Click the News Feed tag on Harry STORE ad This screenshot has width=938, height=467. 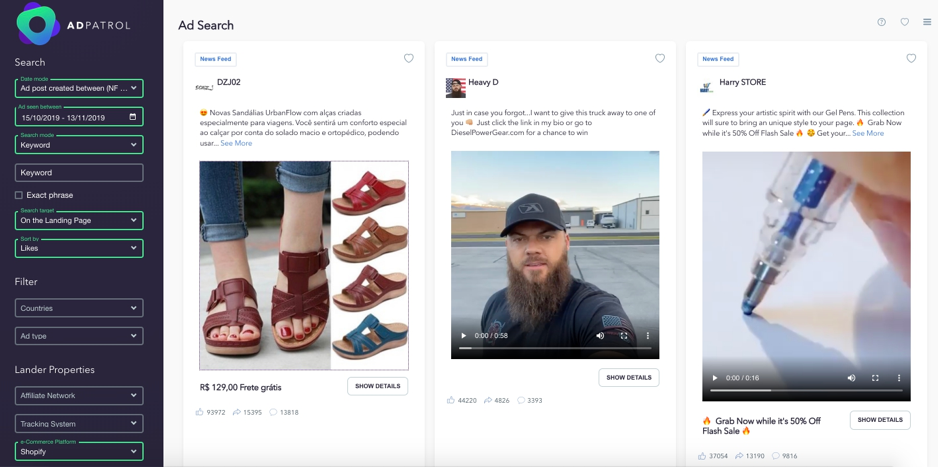[718, 59]
